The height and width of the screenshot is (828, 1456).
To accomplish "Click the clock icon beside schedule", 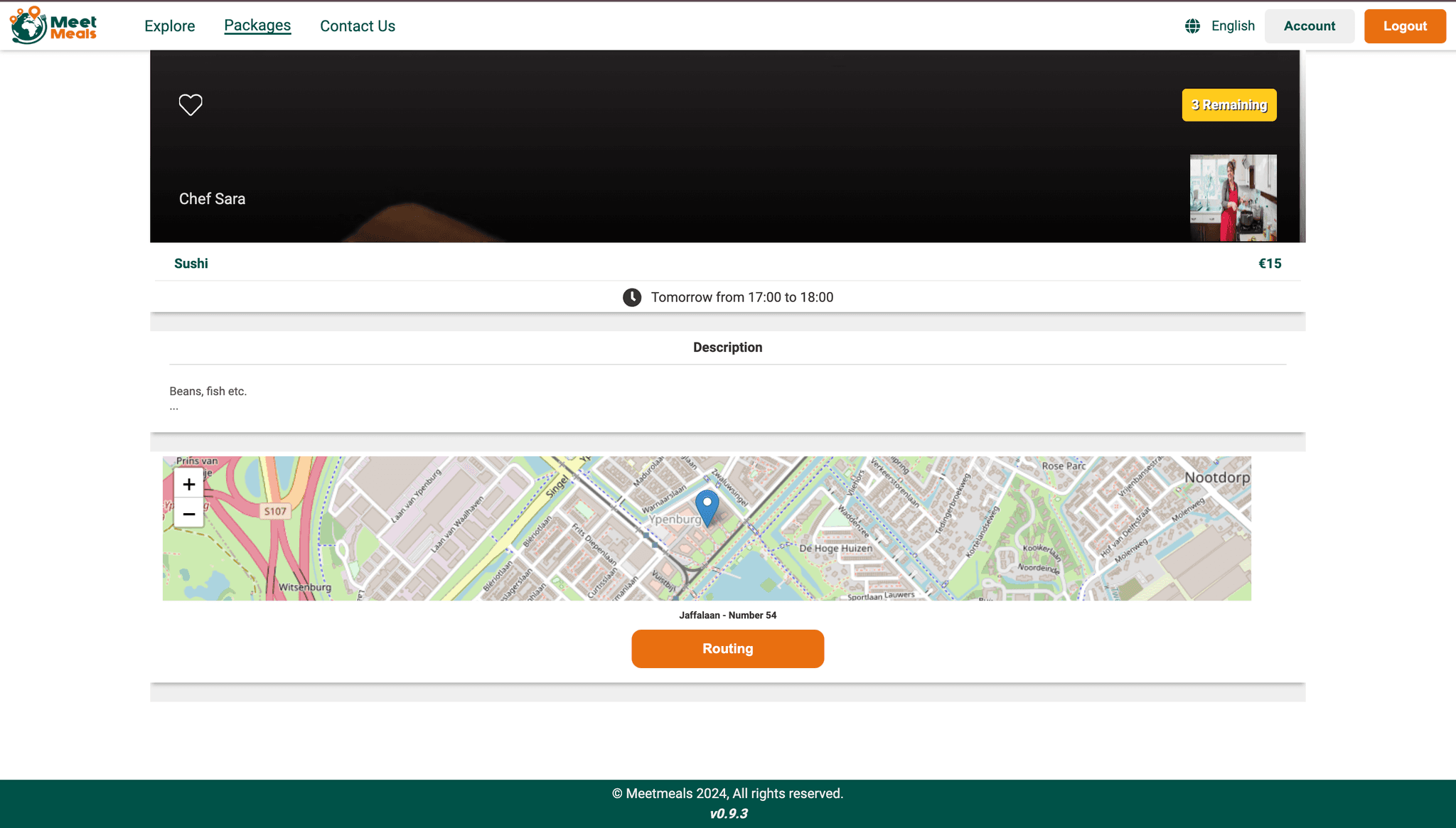I will (631, 297).
